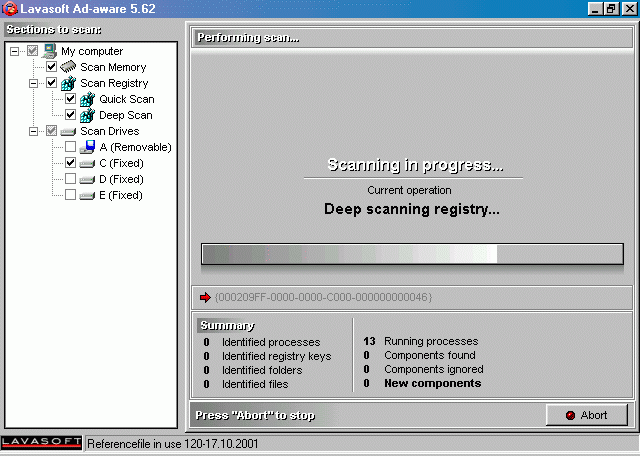Image resolution: width=640 pixels, height=456 pixels.
Task: Click the A (Removable) floppy icon
Action: tap(87, 147)
